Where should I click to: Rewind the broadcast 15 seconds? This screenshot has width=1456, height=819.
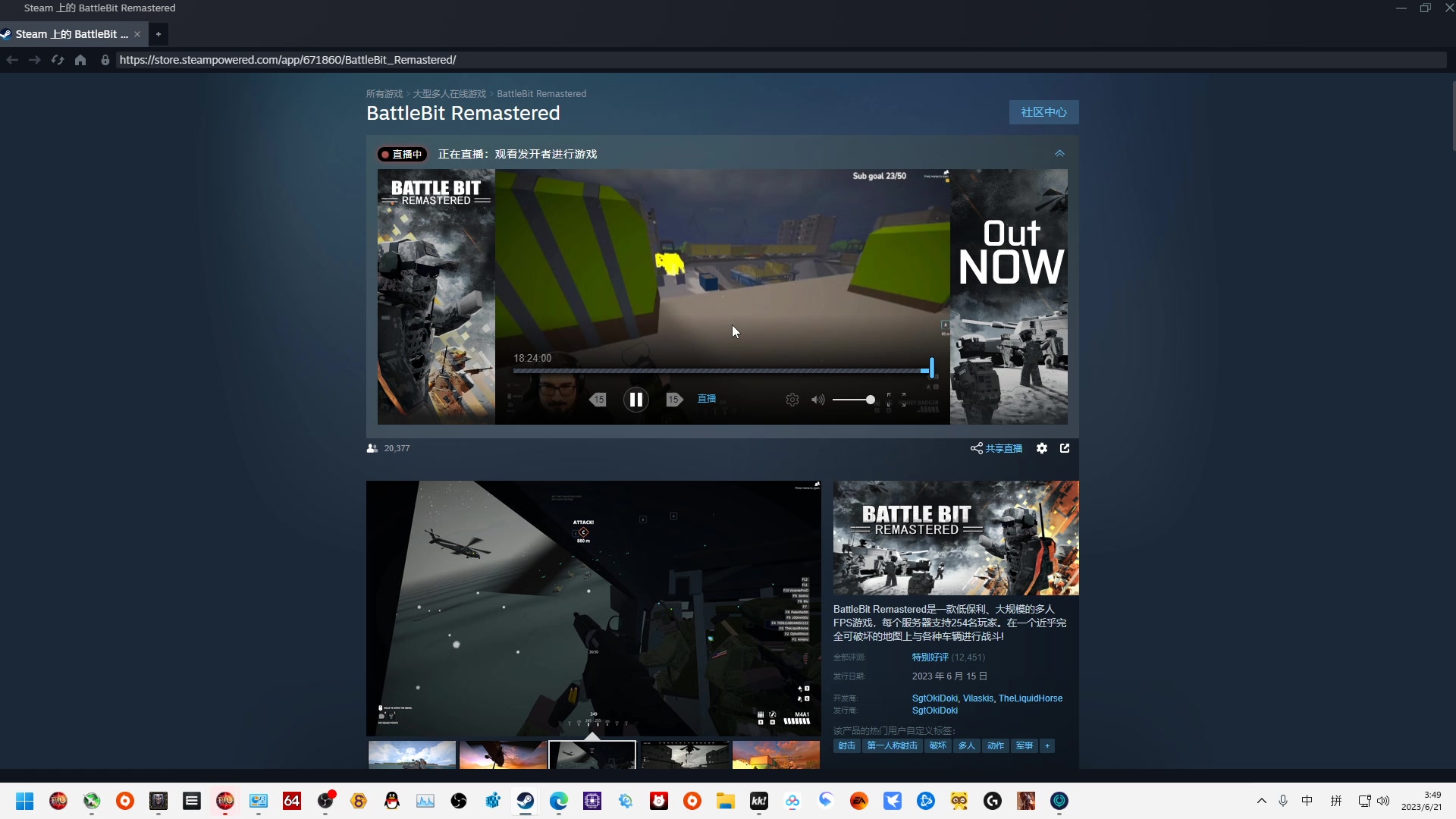tap(598, 400)
